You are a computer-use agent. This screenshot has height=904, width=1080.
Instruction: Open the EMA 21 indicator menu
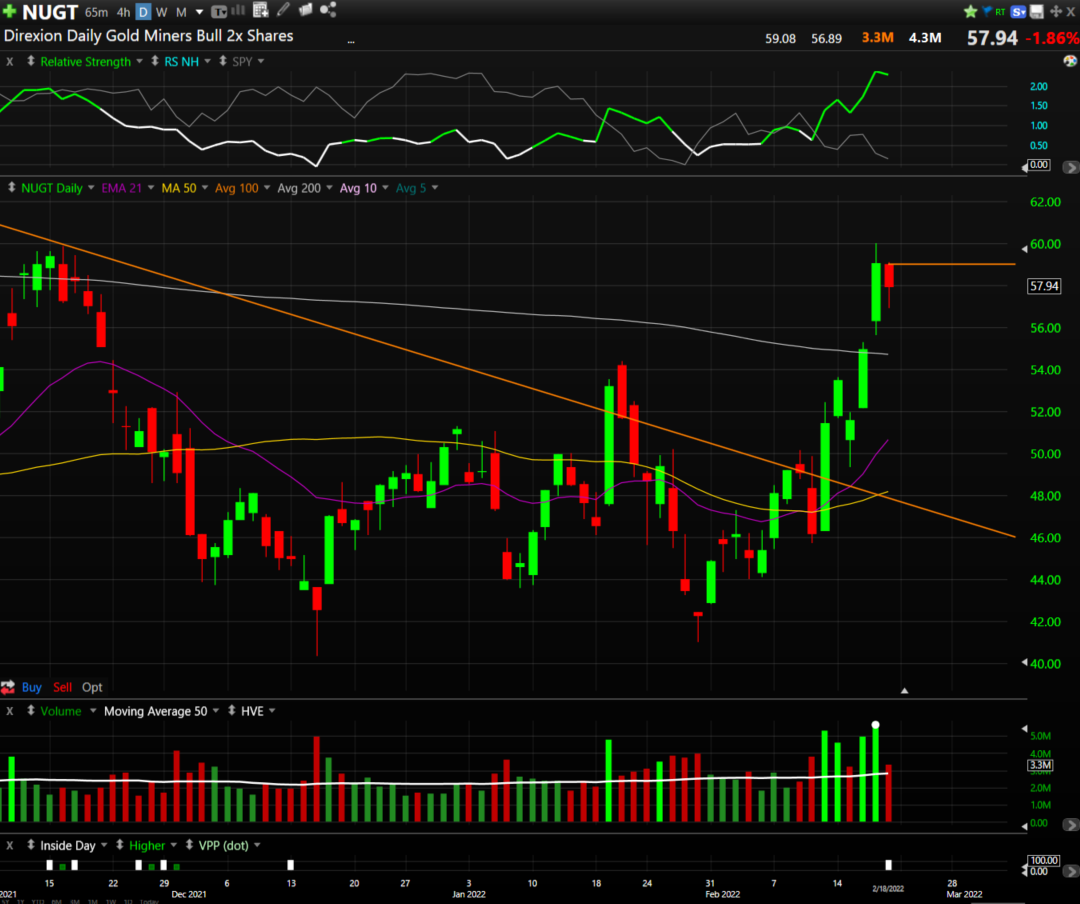pos(128,188)
